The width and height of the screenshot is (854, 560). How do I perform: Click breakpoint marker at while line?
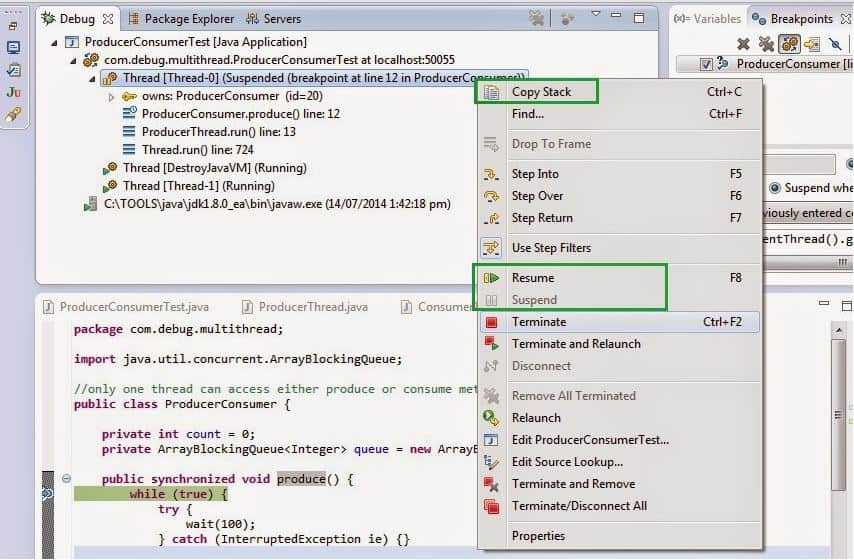[47, 494]
